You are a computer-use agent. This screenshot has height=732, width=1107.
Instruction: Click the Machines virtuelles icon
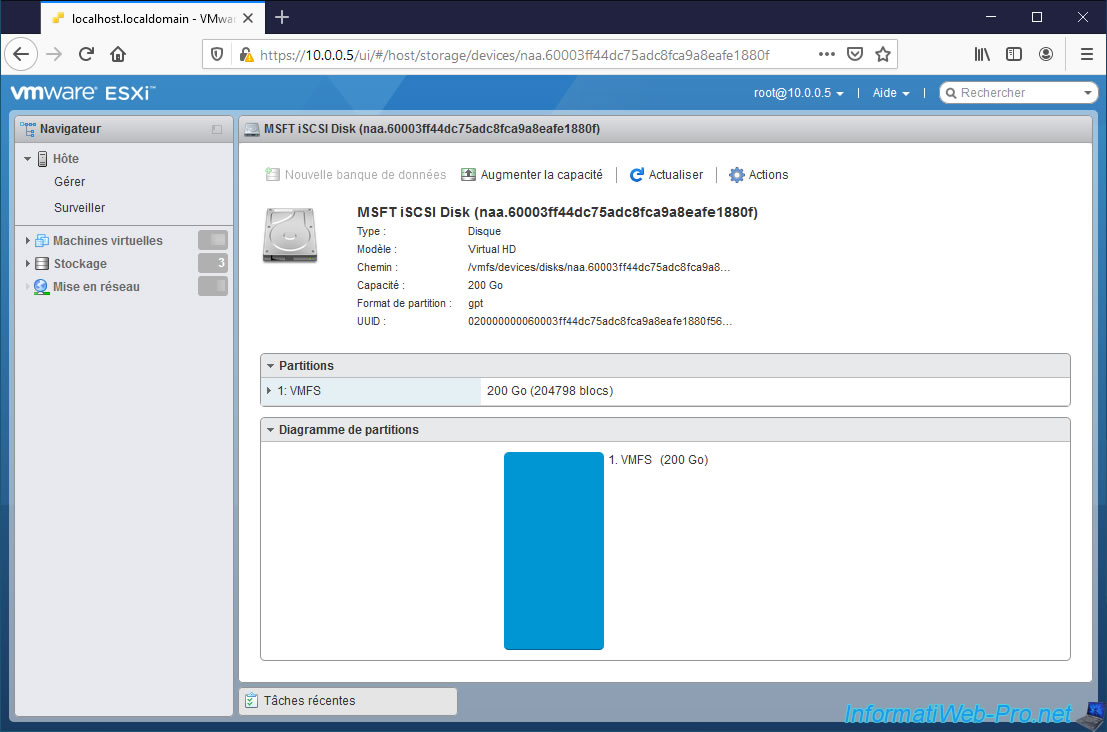point(42,241)
